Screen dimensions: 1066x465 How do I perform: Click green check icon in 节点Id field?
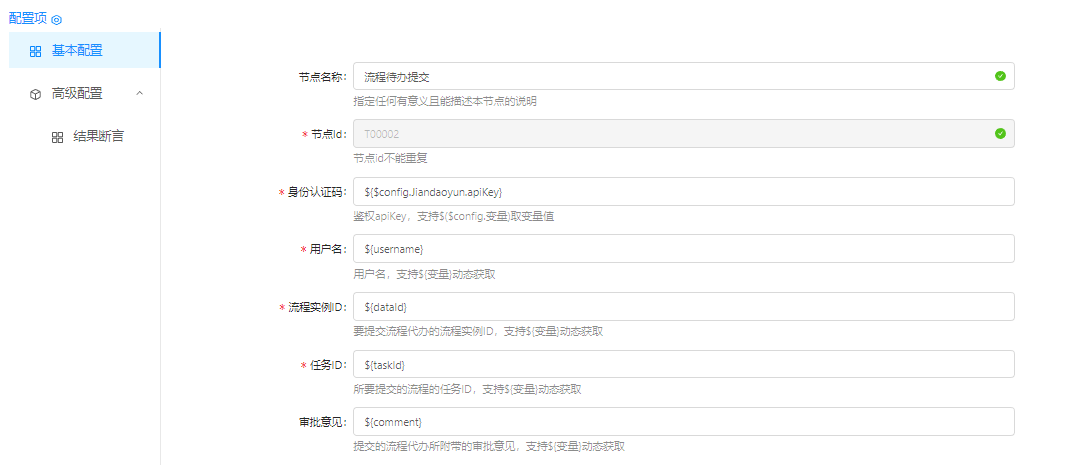click(x=1000, y=134)
